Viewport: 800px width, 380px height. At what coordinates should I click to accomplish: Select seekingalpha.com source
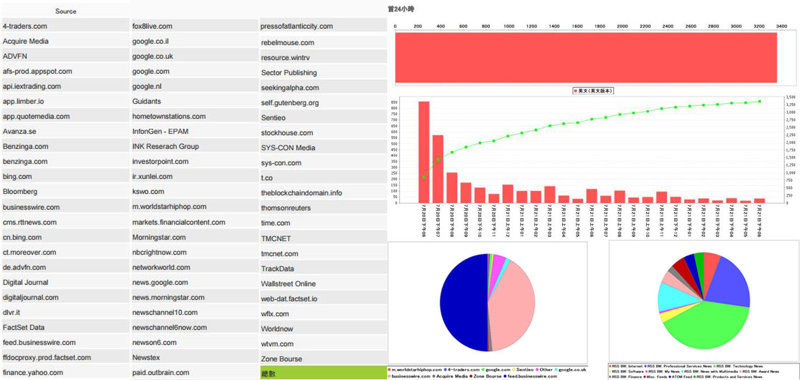pos(323,88)
